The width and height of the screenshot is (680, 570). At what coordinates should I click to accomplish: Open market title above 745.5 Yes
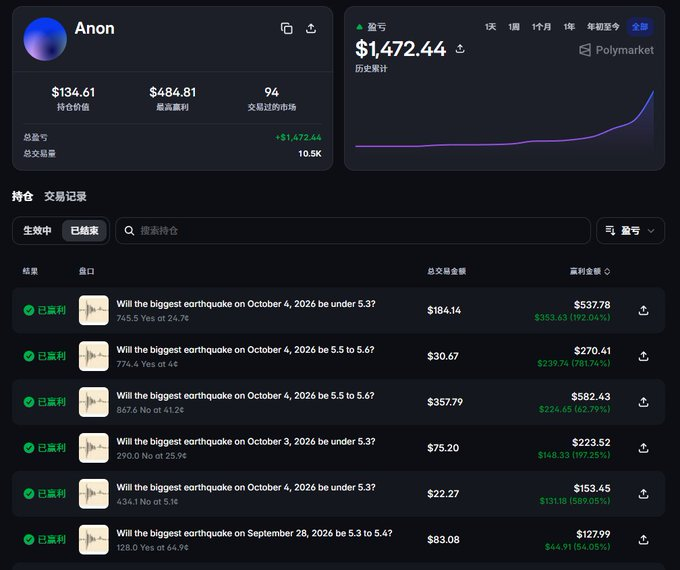[x=246, y=304]
